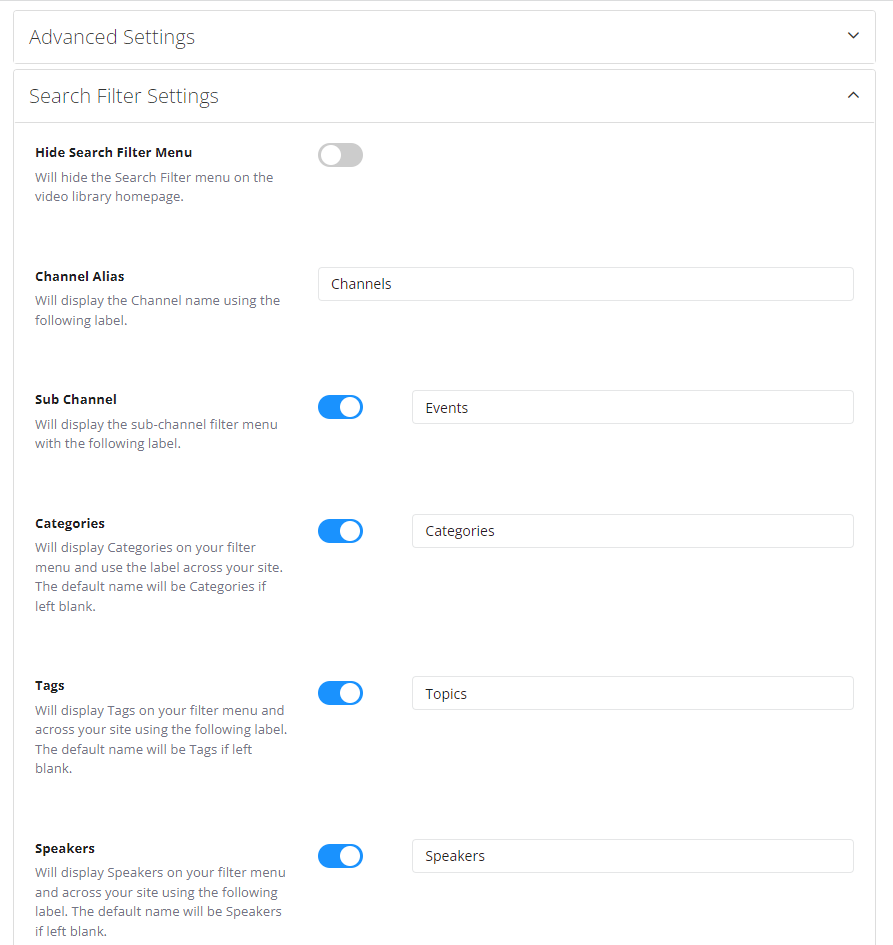This screenshot has width=893, height=945.
Task: Click the chevron icon on Advanced Settings
Action: [853, 35]
